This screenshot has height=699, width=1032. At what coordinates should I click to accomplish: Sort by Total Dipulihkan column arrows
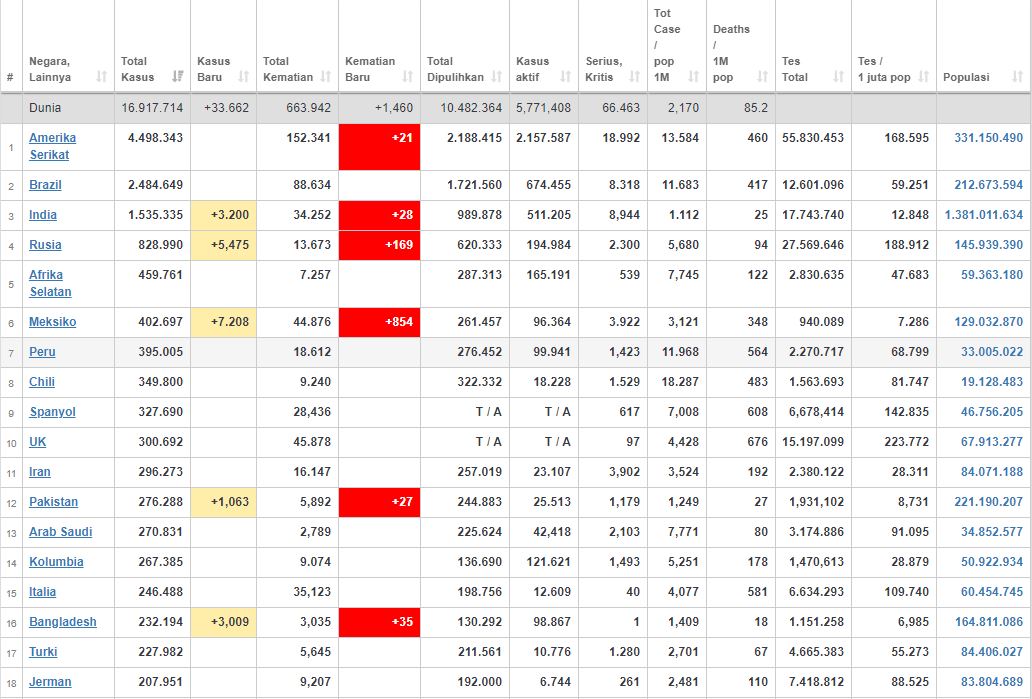coord(497,77)
